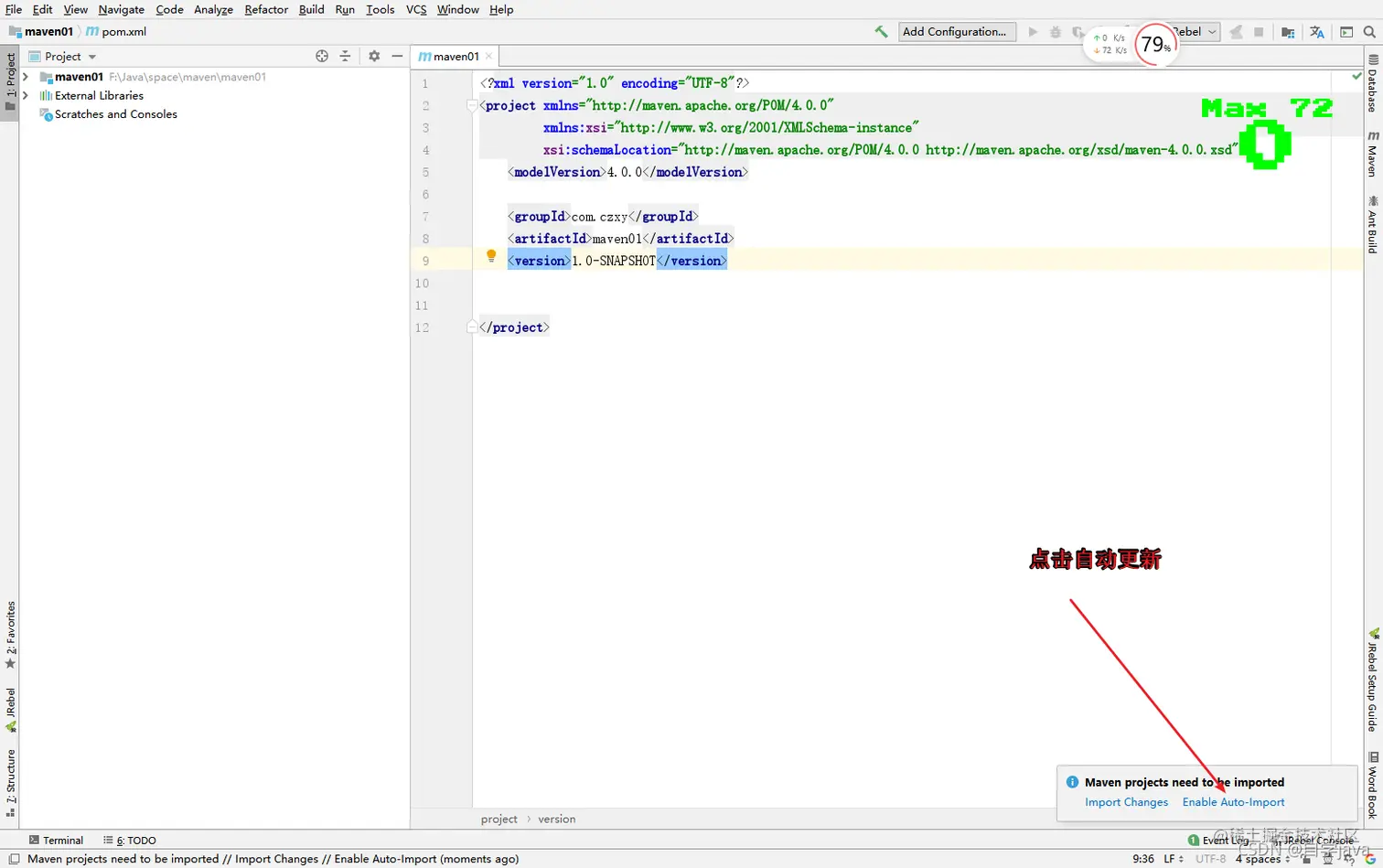Click the artifactId line in editor

(620, 238)
